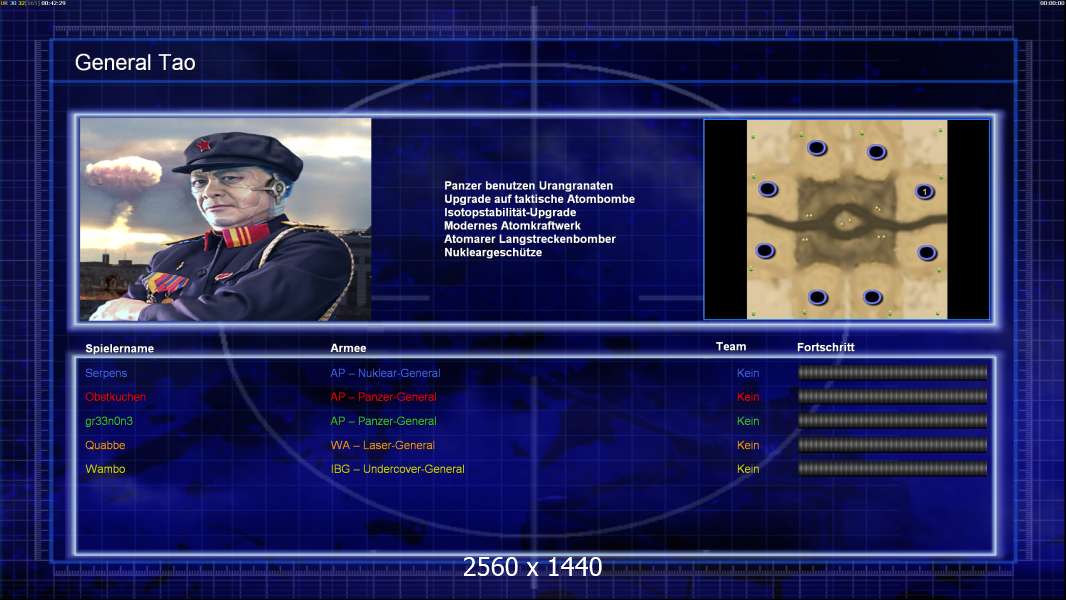1066x600 pixels.
Task: Select player name "Wambo"
Action: point(105,469)
